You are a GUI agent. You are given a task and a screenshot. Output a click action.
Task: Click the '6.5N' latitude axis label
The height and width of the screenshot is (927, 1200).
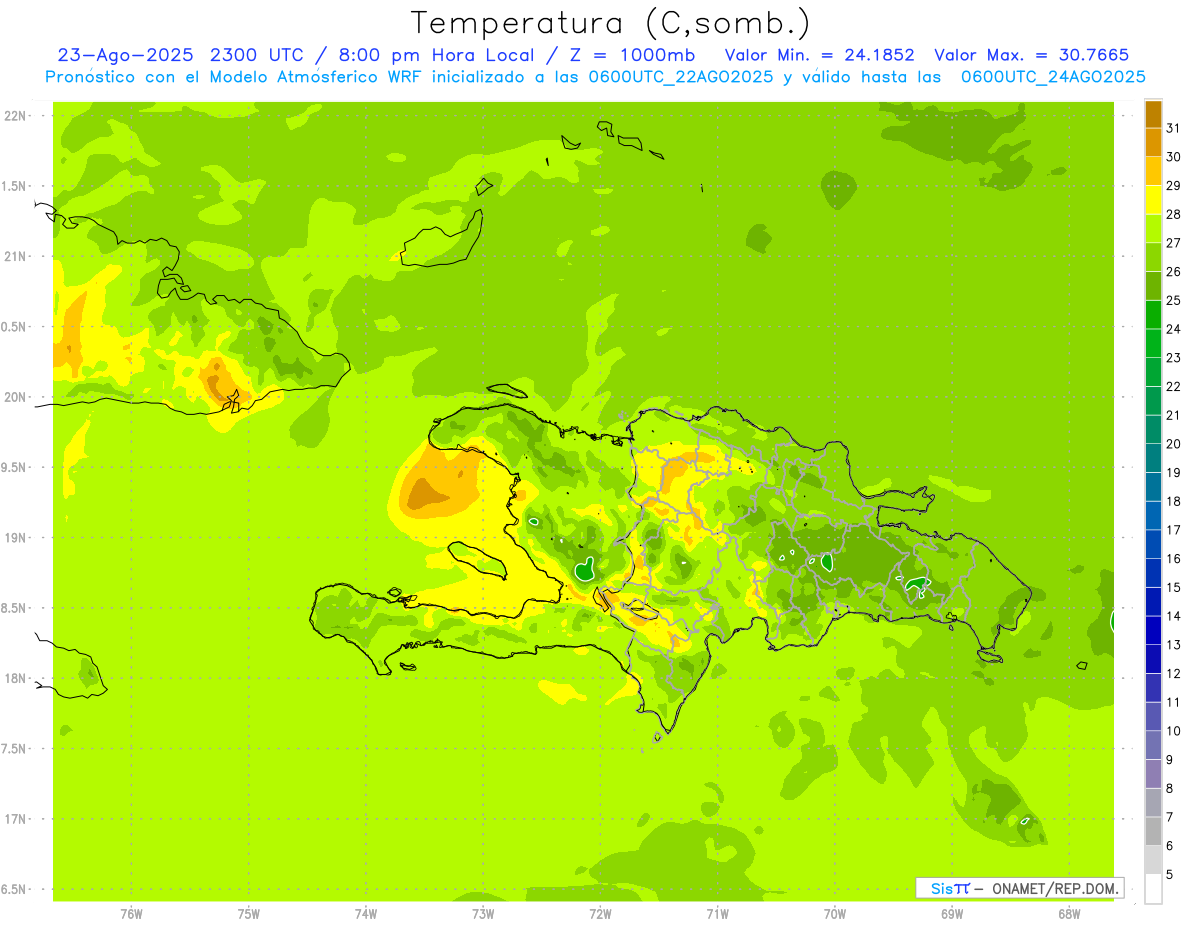(x=15, y=890)
